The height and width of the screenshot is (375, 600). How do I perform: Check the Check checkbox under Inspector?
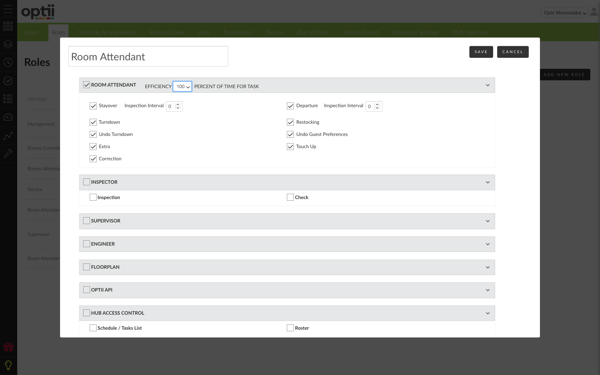tap(290, 197)
